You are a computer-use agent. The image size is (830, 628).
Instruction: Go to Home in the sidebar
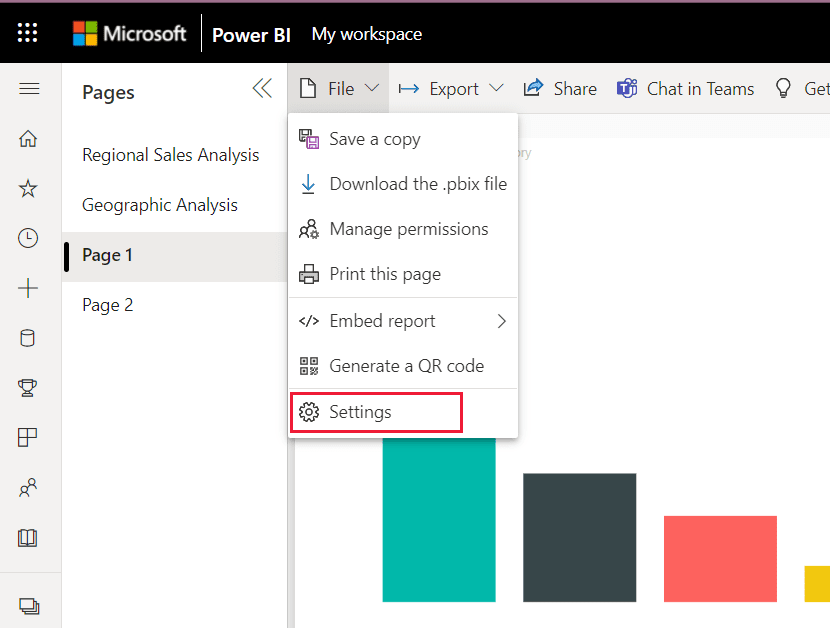pos(28,139)
